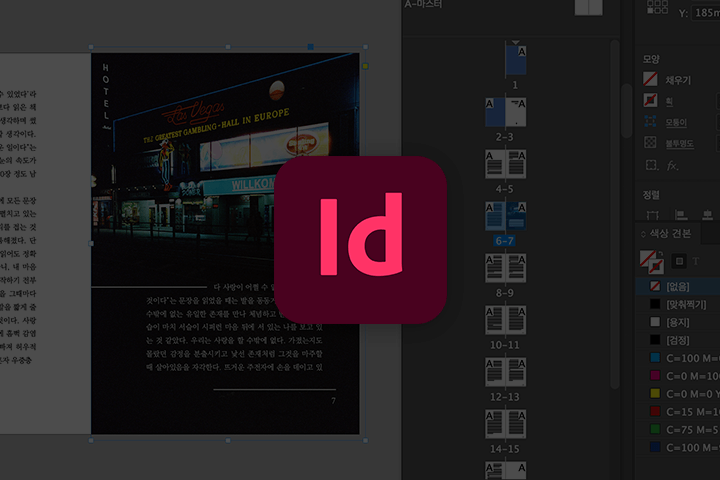Select the pages 12-13 spread thumbnail
The height and width of the screenshot is (480, 720).
[506, 372]
